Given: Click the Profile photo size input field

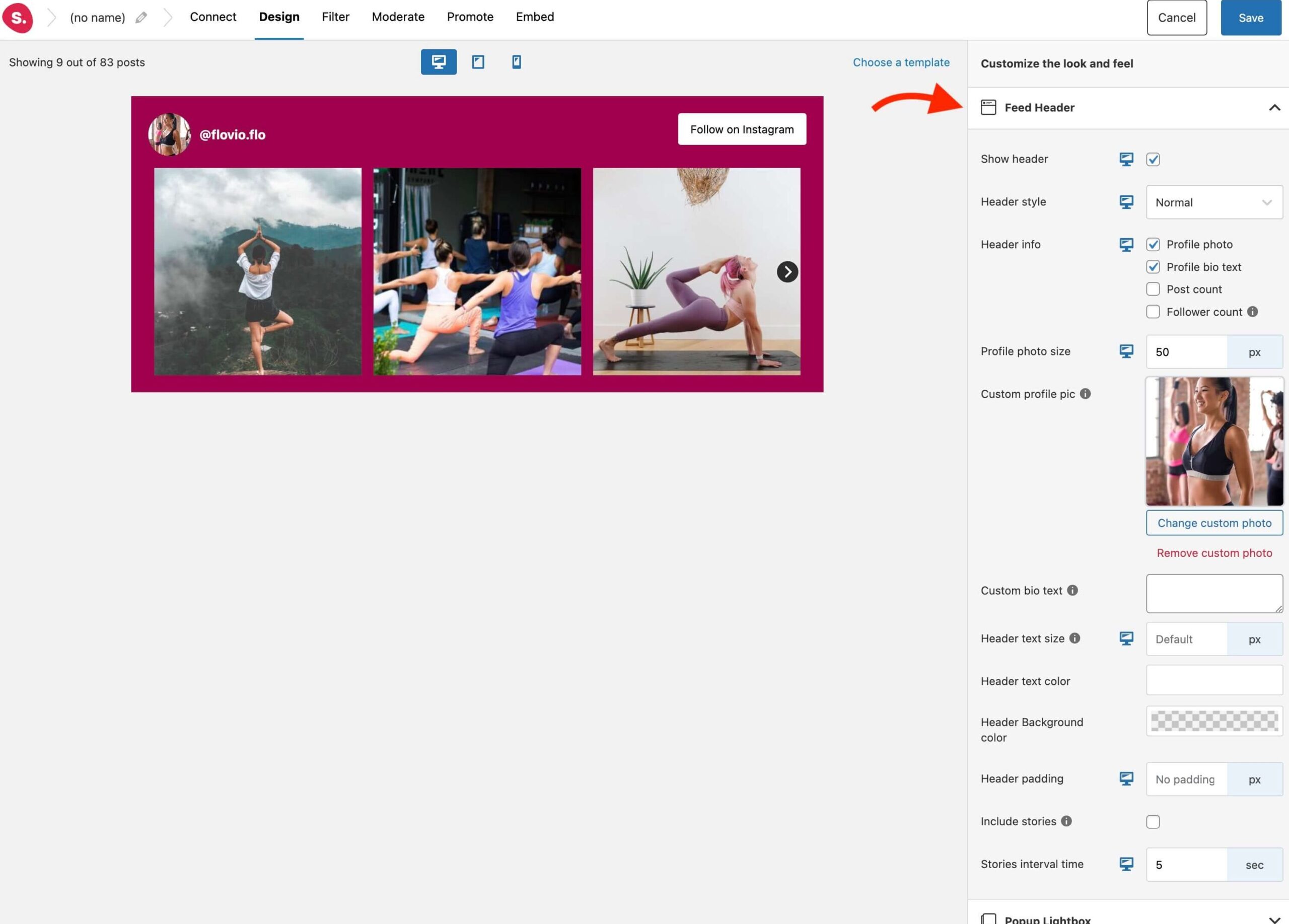Looking at the screenshot, I should click(1186, 352).
